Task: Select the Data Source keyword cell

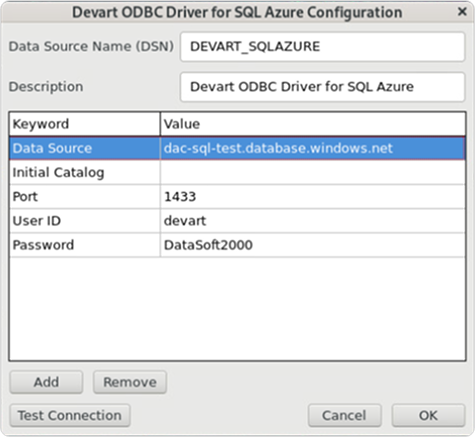Action: point(85,148)
